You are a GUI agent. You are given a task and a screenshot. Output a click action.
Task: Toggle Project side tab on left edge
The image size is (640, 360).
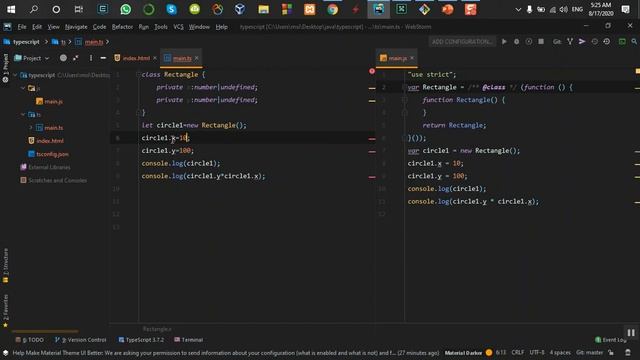pyautogui.click(x=5, y=68)
